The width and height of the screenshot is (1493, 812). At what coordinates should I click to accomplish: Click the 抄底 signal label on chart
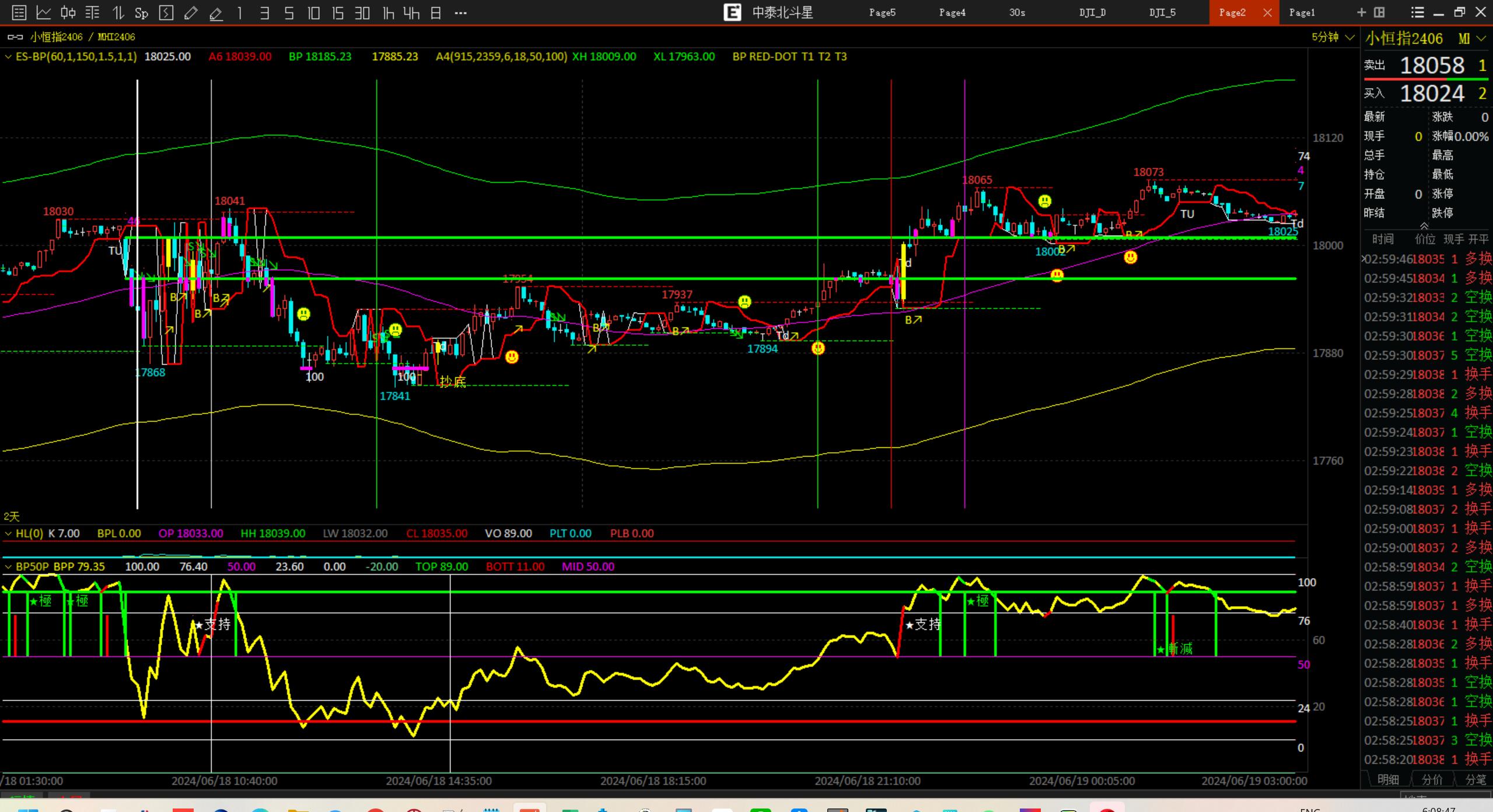(453, 382)
